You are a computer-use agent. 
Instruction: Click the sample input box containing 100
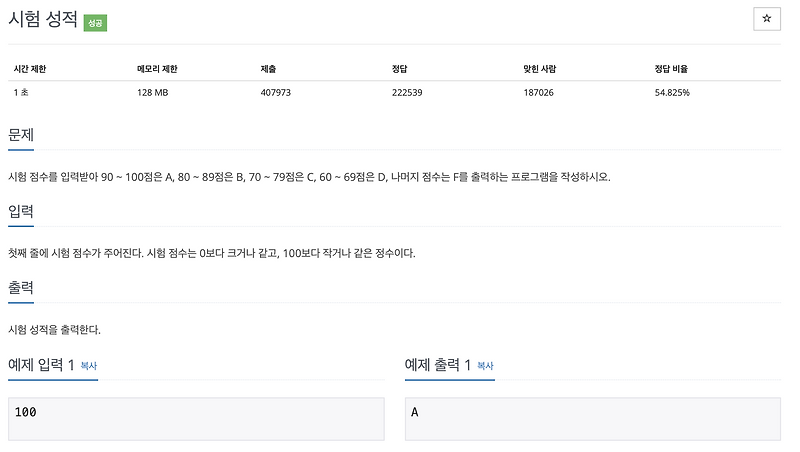tap(196, 419)
